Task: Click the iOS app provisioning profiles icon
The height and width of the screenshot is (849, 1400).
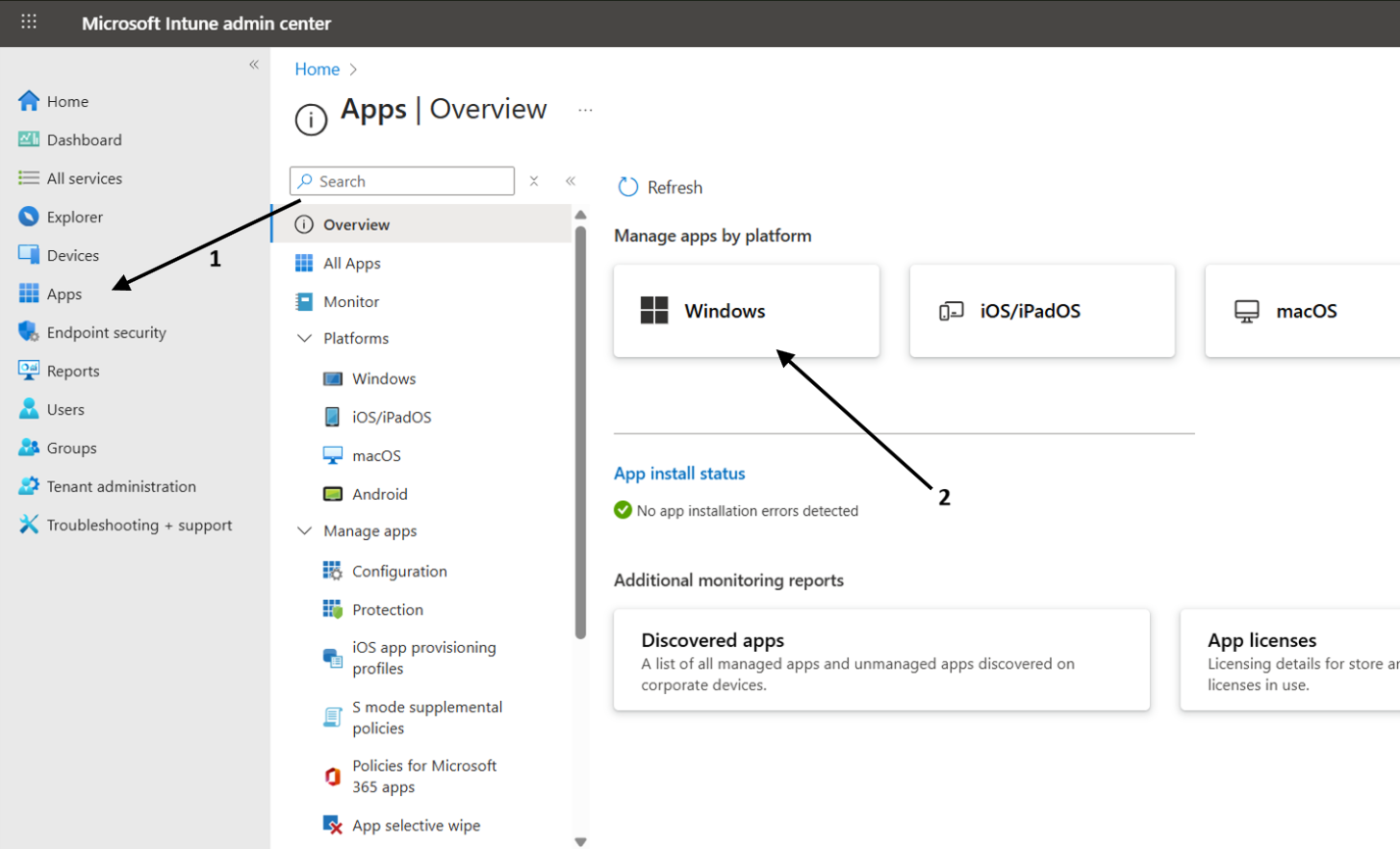Action: point(332,658)
